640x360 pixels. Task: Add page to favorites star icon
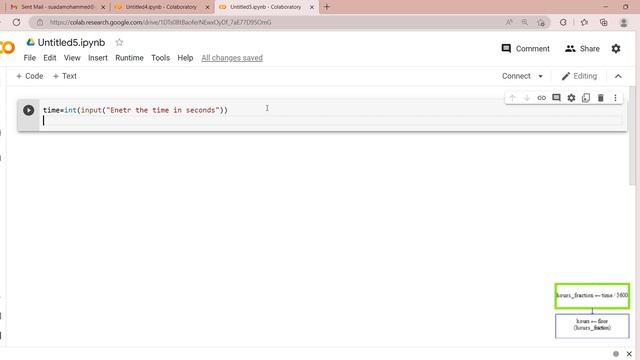[x=541, y=22]
